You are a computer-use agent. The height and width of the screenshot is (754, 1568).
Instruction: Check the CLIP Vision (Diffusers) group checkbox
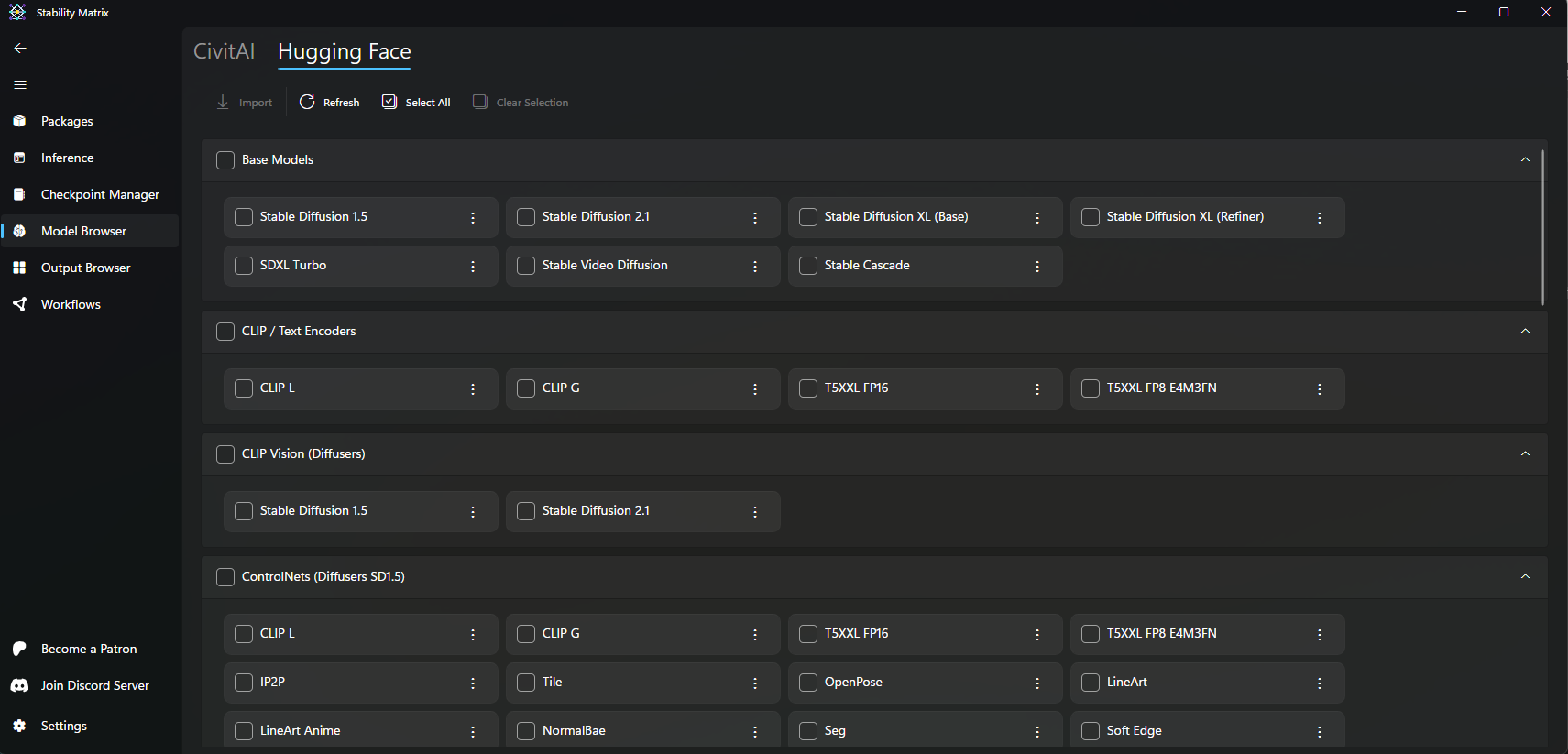[x=225, y=454]
